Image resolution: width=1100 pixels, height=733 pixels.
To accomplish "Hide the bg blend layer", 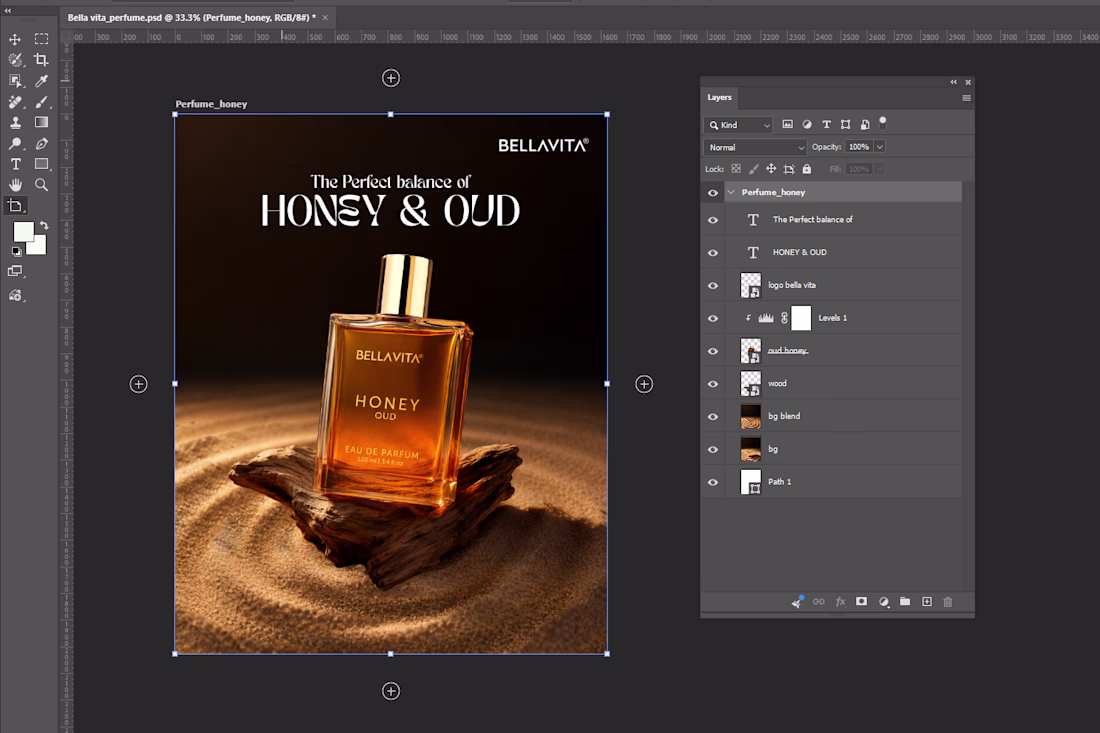I will [713, 417].
